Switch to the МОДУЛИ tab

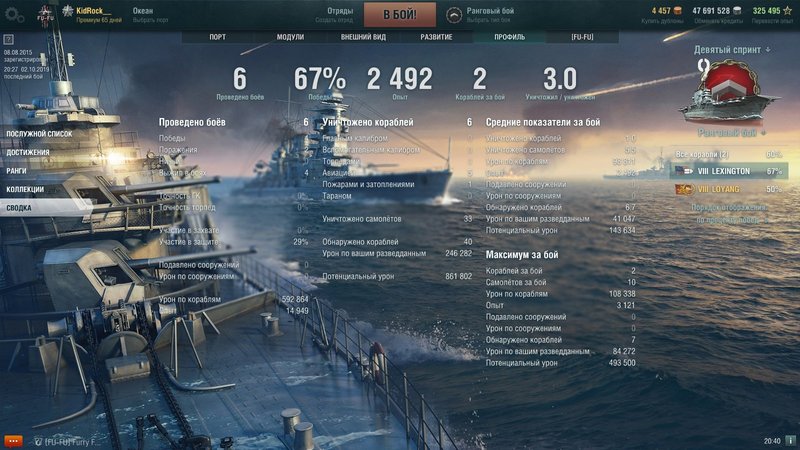pyautogui.click(x=290, y=37)
